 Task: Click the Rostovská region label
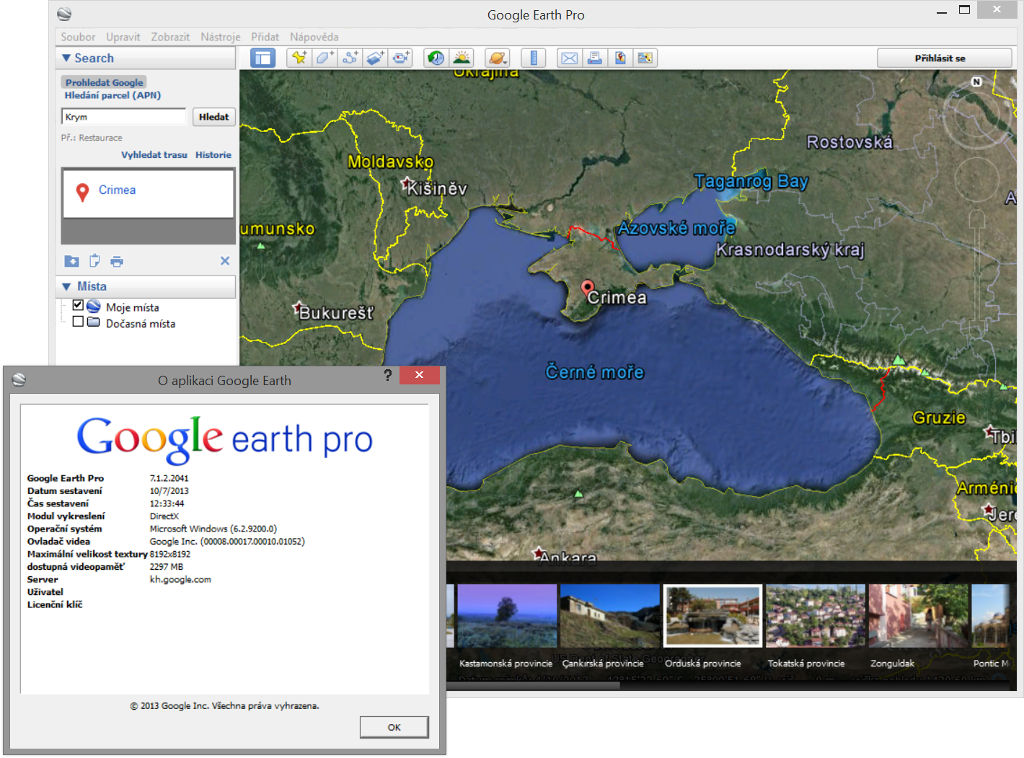coord(849,142)
